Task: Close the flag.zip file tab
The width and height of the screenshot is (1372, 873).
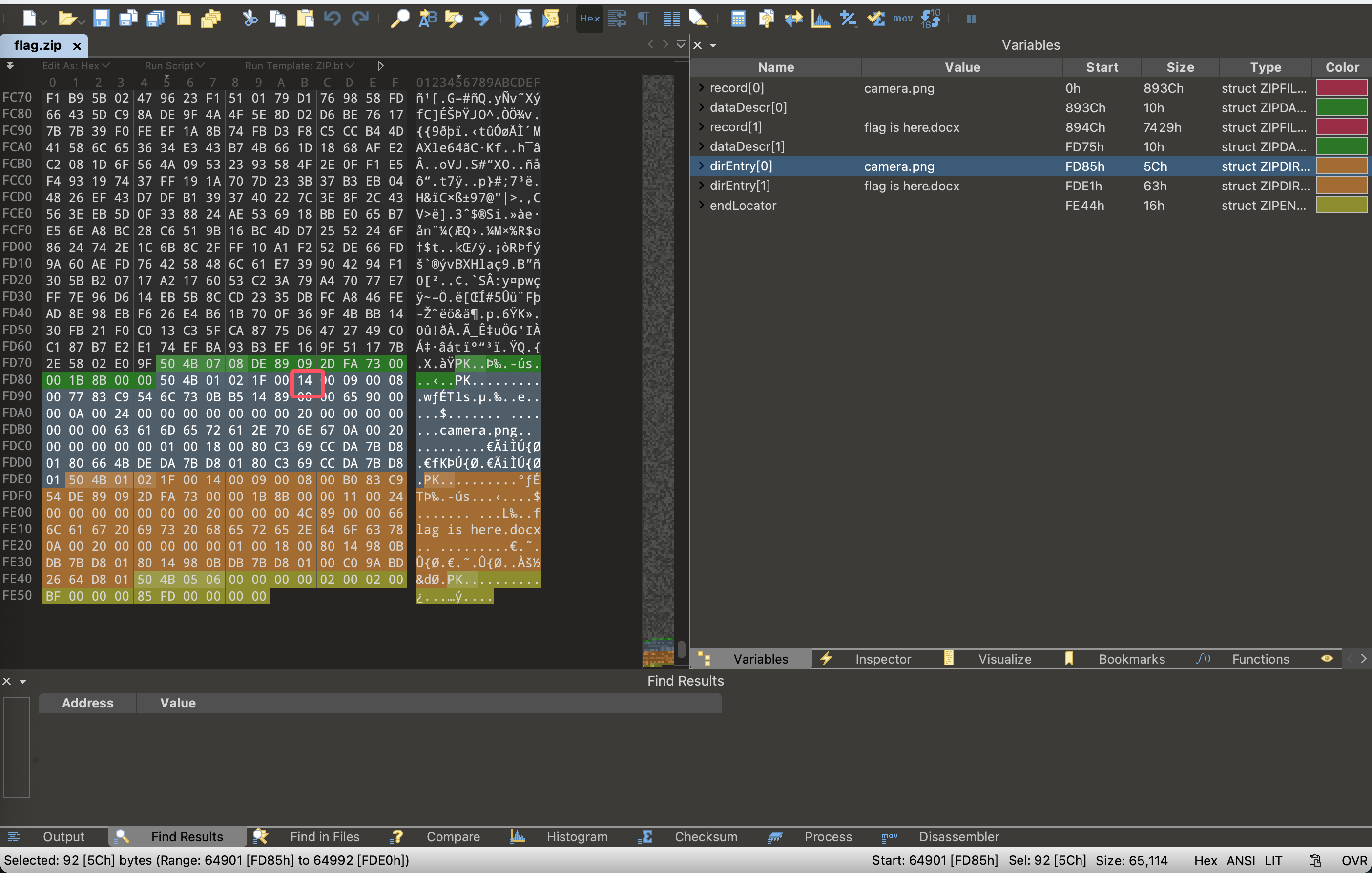Action: coord(77,45)
